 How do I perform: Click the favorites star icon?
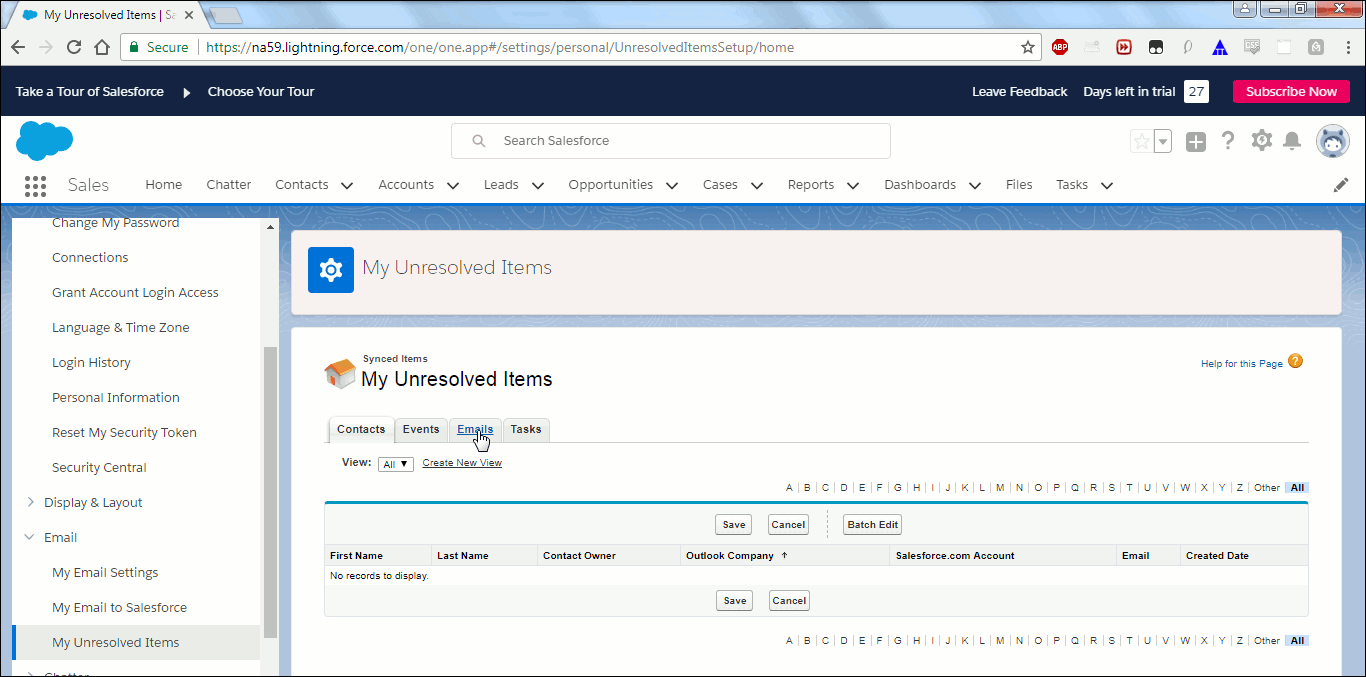coord(1141,141)
